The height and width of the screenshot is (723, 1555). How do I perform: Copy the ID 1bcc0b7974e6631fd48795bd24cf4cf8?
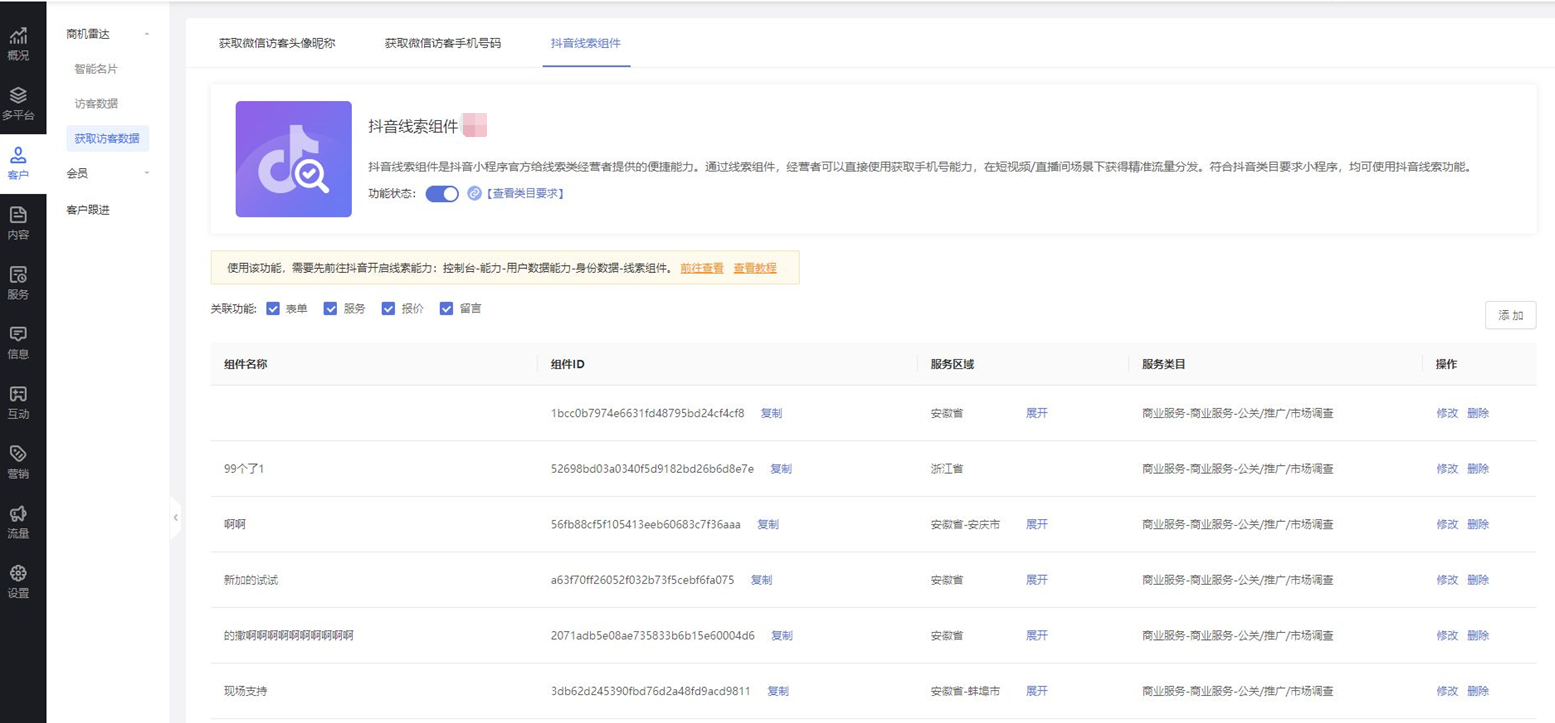click(x=771, y=413)
